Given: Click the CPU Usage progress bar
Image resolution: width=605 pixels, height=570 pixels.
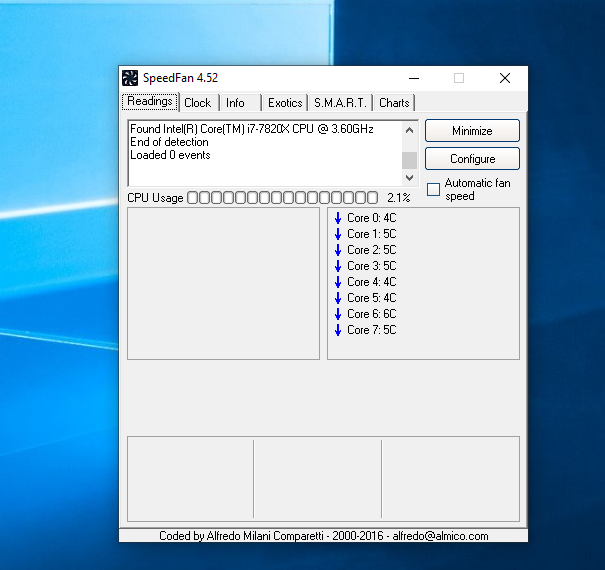Looking at the screenshot, I should (x=282, y=198).
